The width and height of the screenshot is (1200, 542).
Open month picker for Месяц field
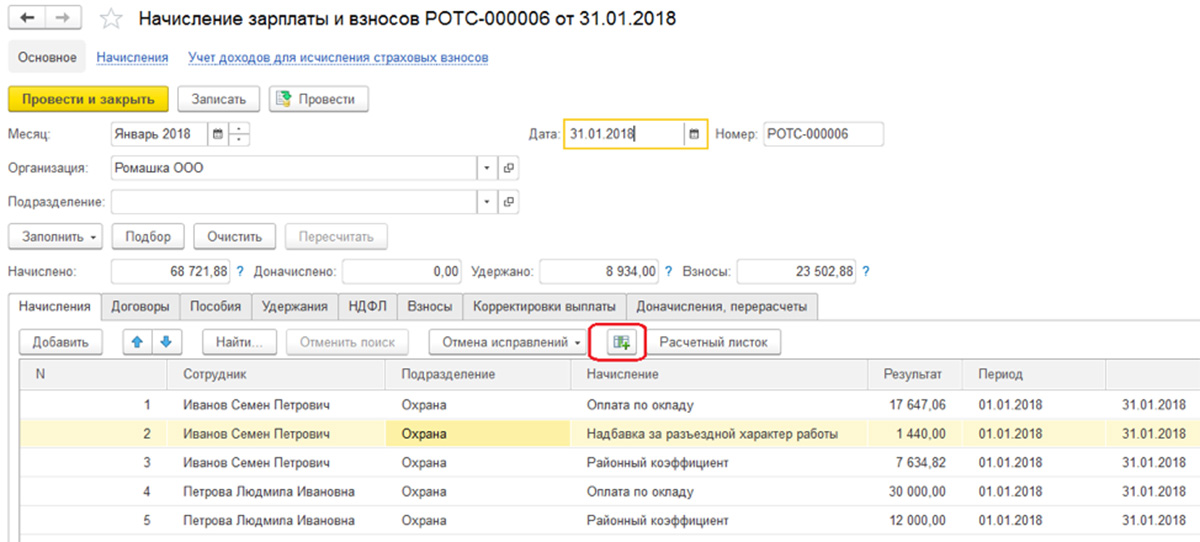pyautogui.click(x=217, y=134)
